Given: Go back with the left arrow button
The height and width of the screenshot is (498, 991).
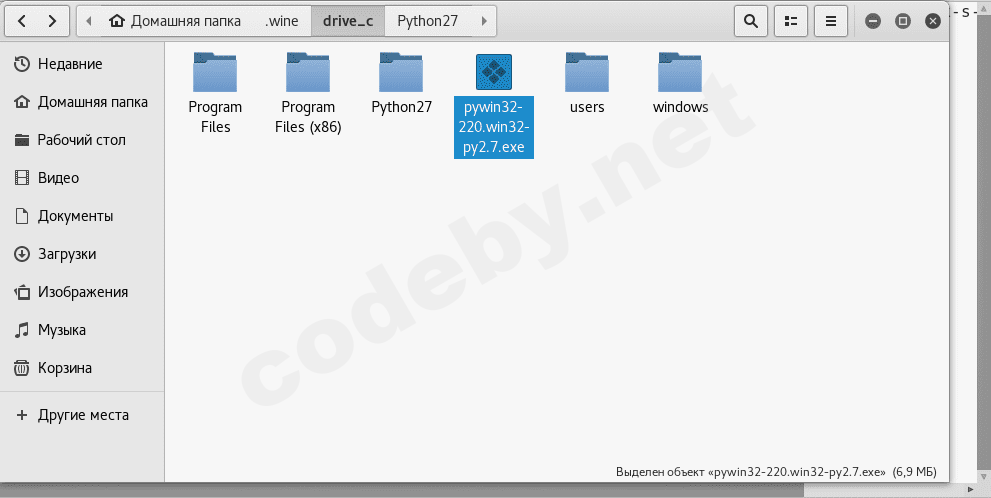Looking at the screenshot, I should 22,21.
